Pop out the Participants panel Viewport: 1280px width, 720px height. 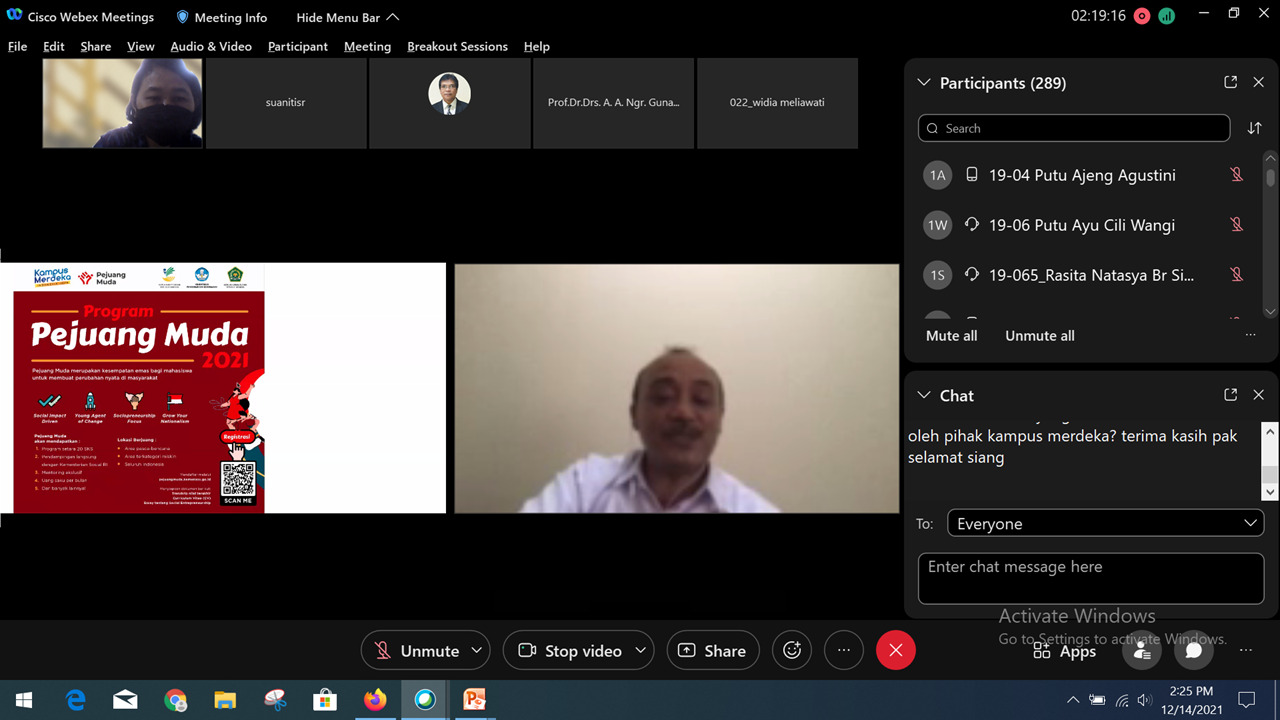click(1231, 83)
